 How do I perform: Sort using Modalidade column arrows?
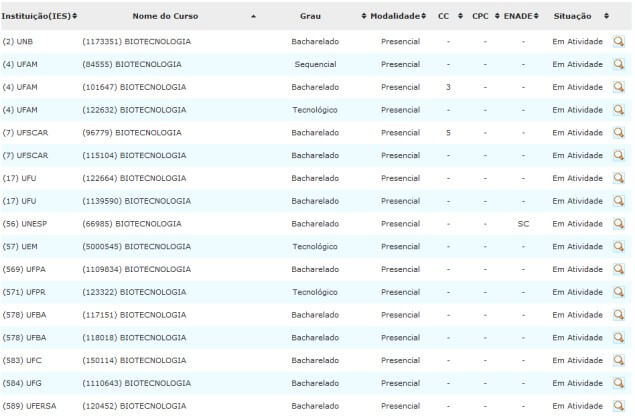(423, 16)
